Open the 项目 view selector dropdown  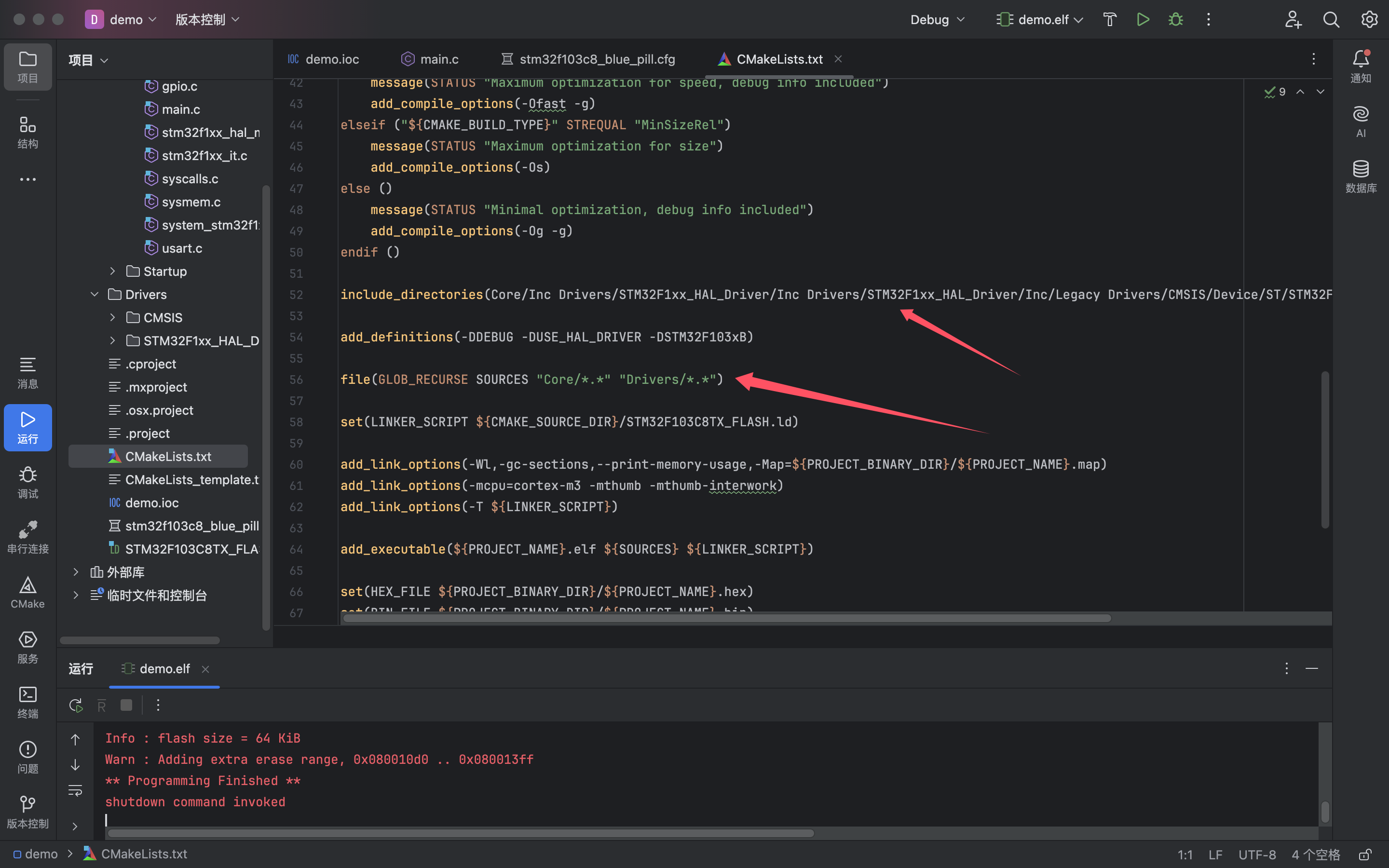(88, 60)
